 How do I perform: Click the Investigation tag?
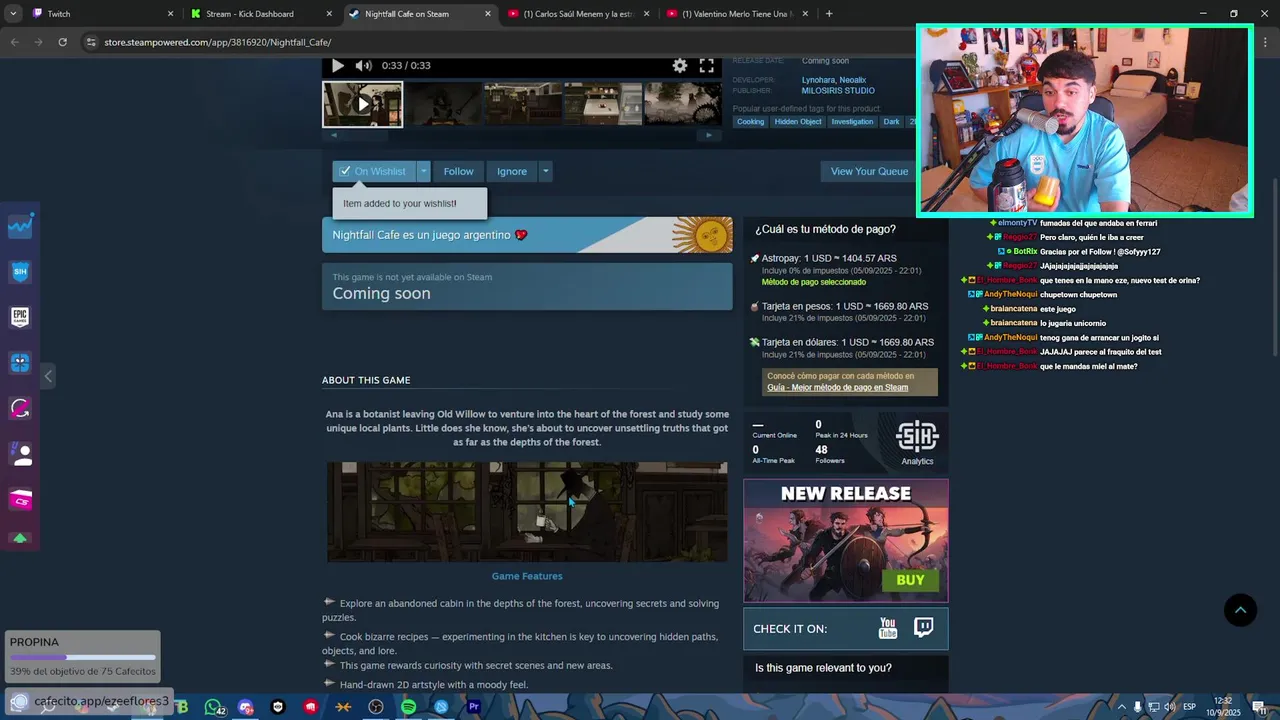coord(852,122)
